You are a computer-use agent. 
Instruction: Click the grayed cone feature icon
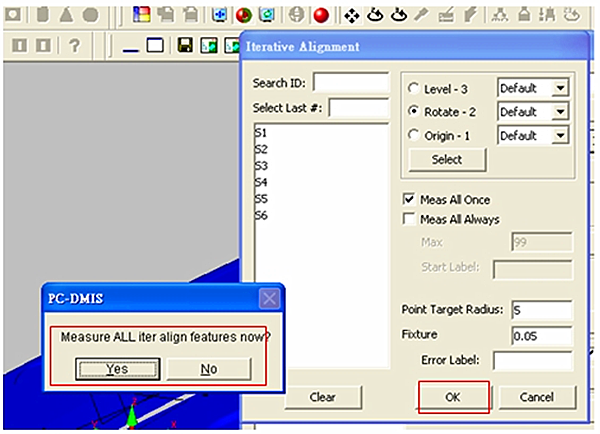(x=66, y=15)
